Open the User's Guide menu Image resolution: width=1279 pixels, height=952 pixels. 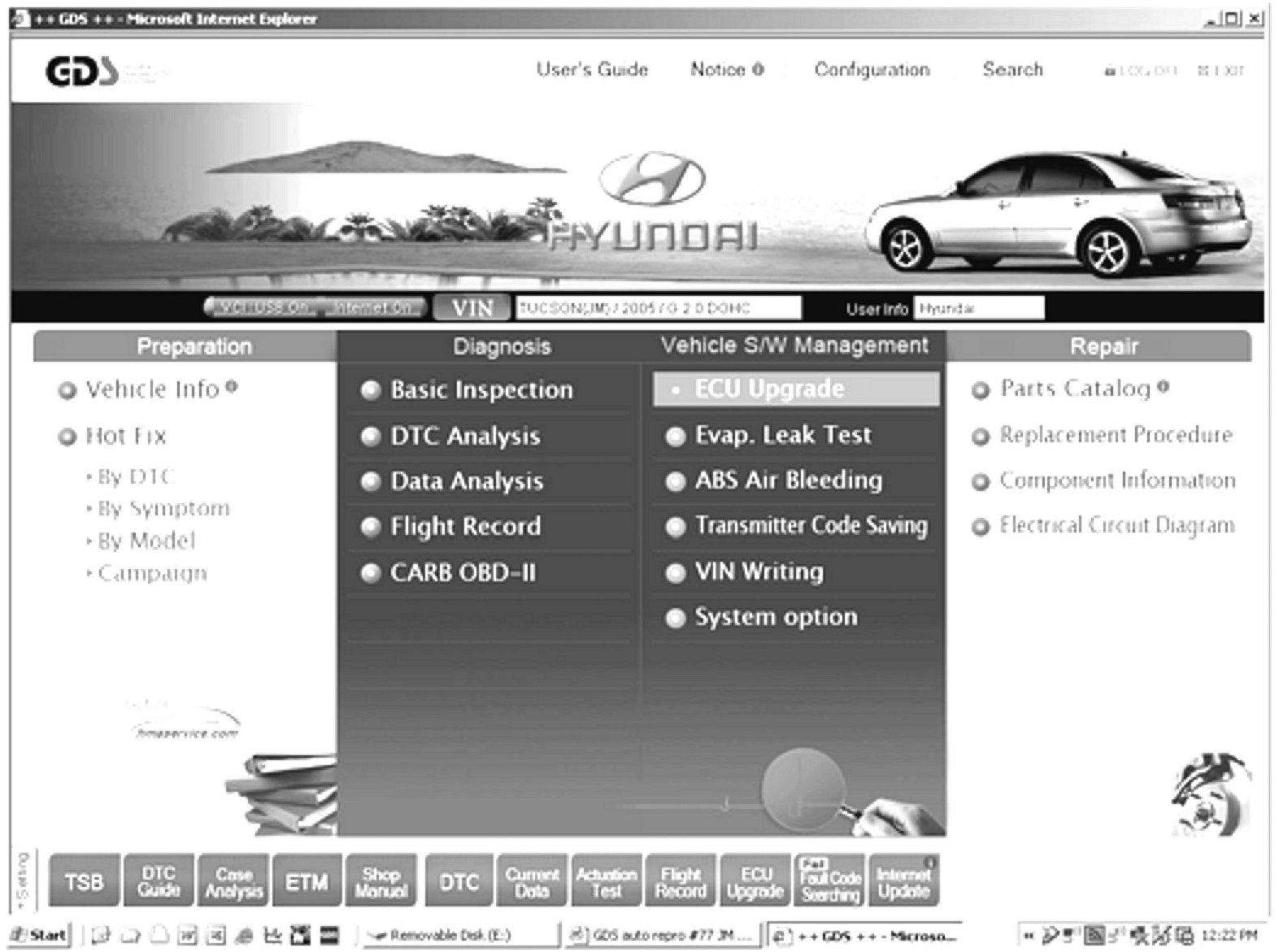pyautogui.click(x=592, y=70)
